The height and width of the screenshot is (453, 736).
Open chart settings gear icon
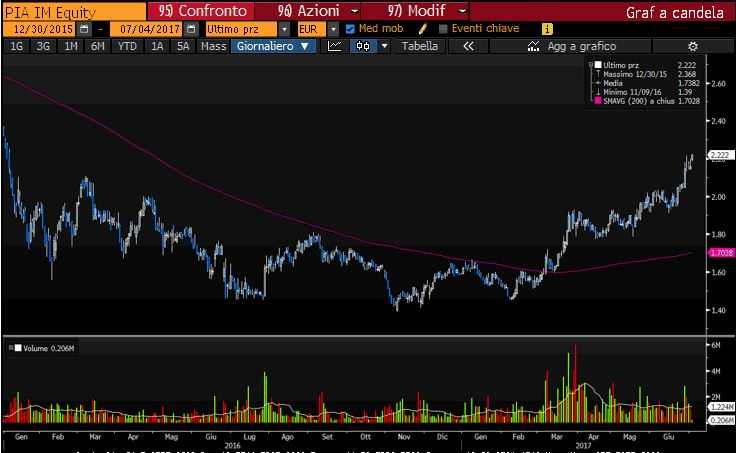point(692,46)
